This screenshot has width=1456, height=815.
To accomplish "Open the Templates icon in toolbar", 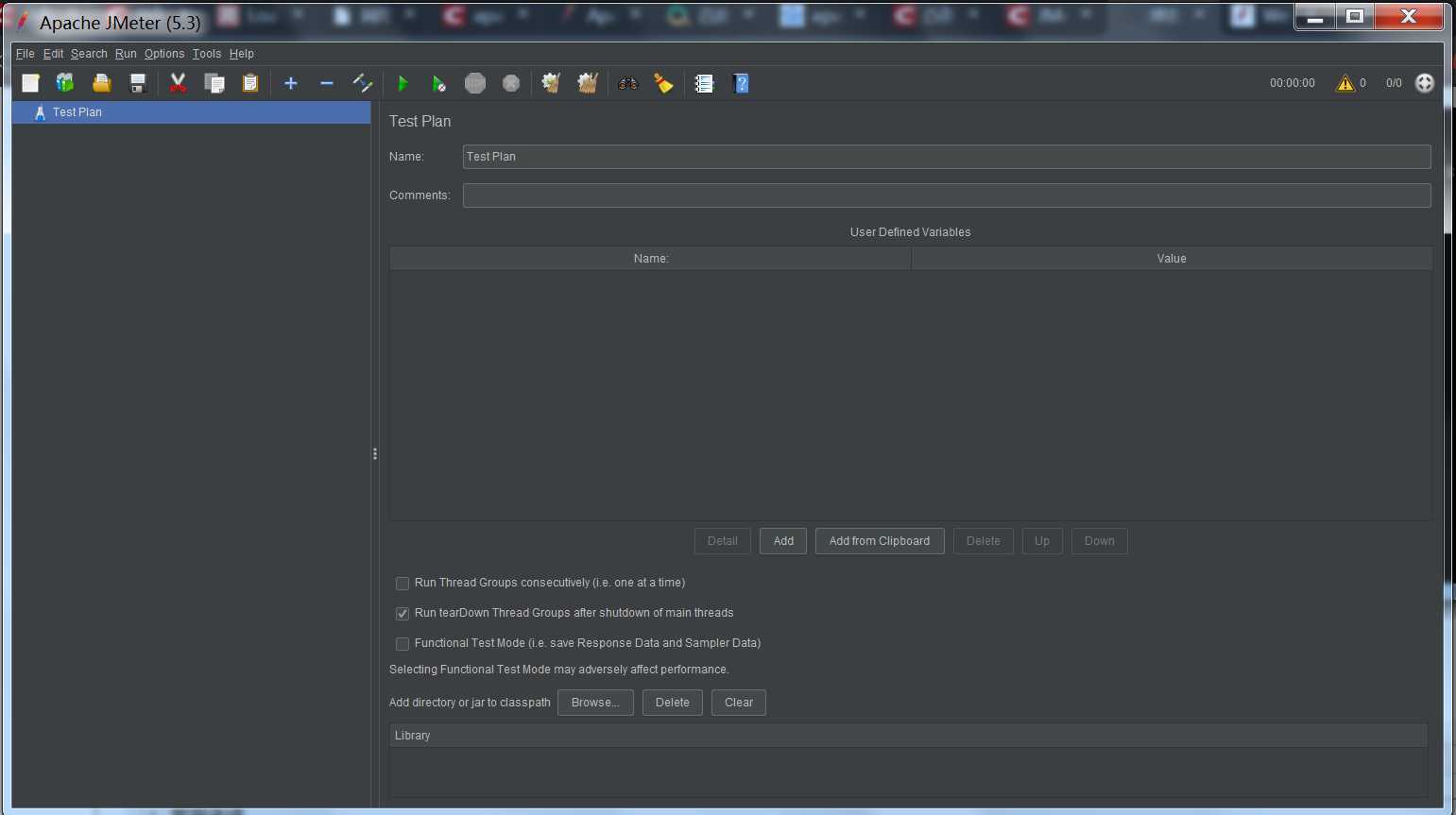I will point(65,83).
